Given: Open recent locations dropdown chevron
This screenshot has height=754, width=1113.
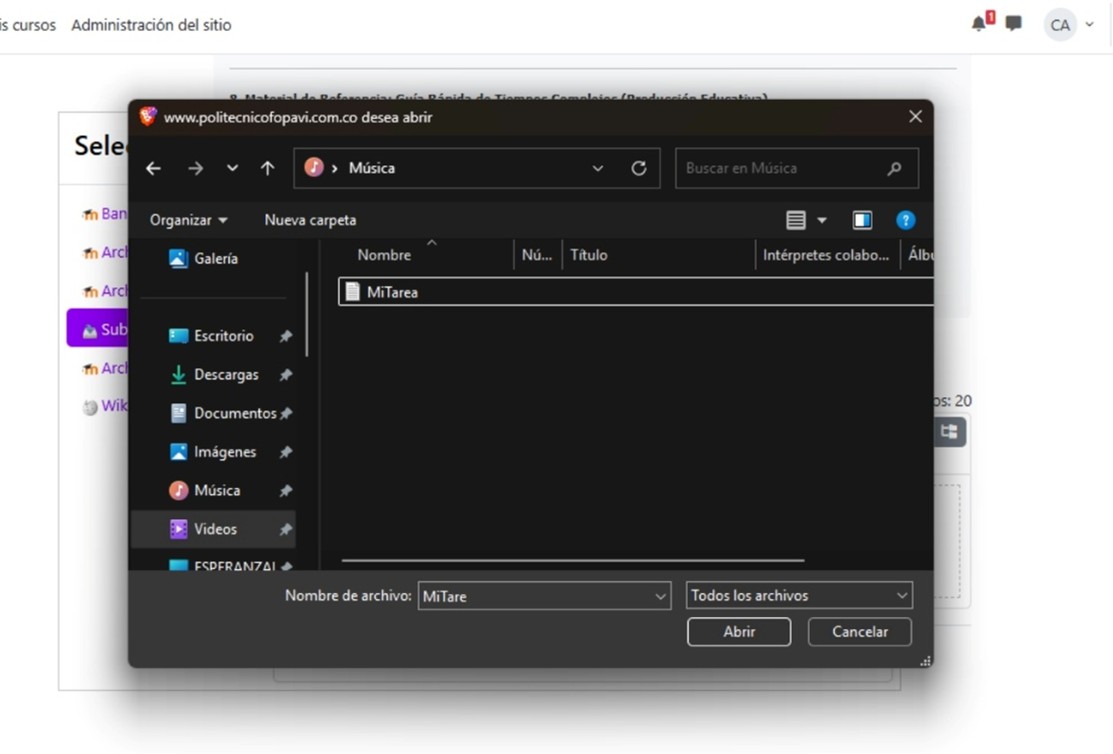Looking at the screenshot, I should pos(232,169).
